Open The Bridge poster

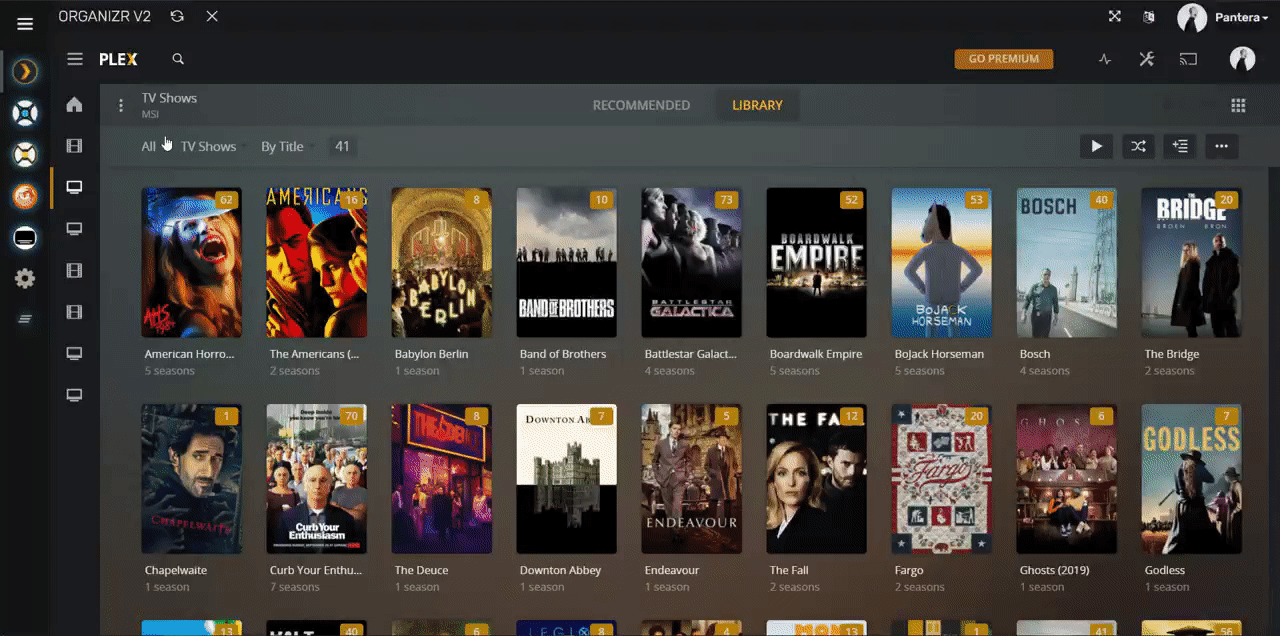click(x=1191, y=262)
